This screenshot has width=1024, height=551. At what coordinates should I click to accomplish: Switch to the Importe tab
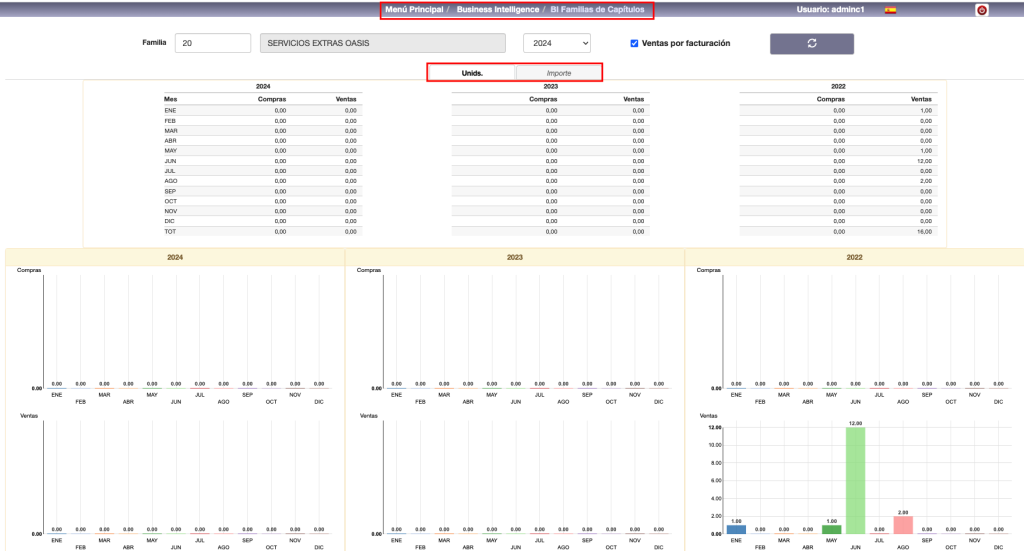pos(559,73)
